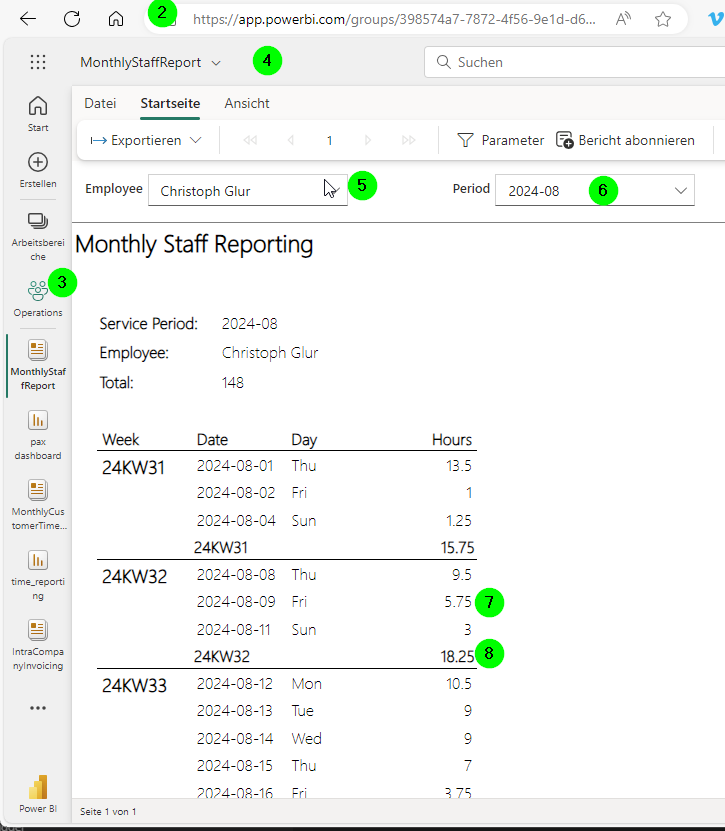The image size is (725, 831).
Task: Select MonthlyStaffReport in the sidebar
Action: [x=38, y=365]
